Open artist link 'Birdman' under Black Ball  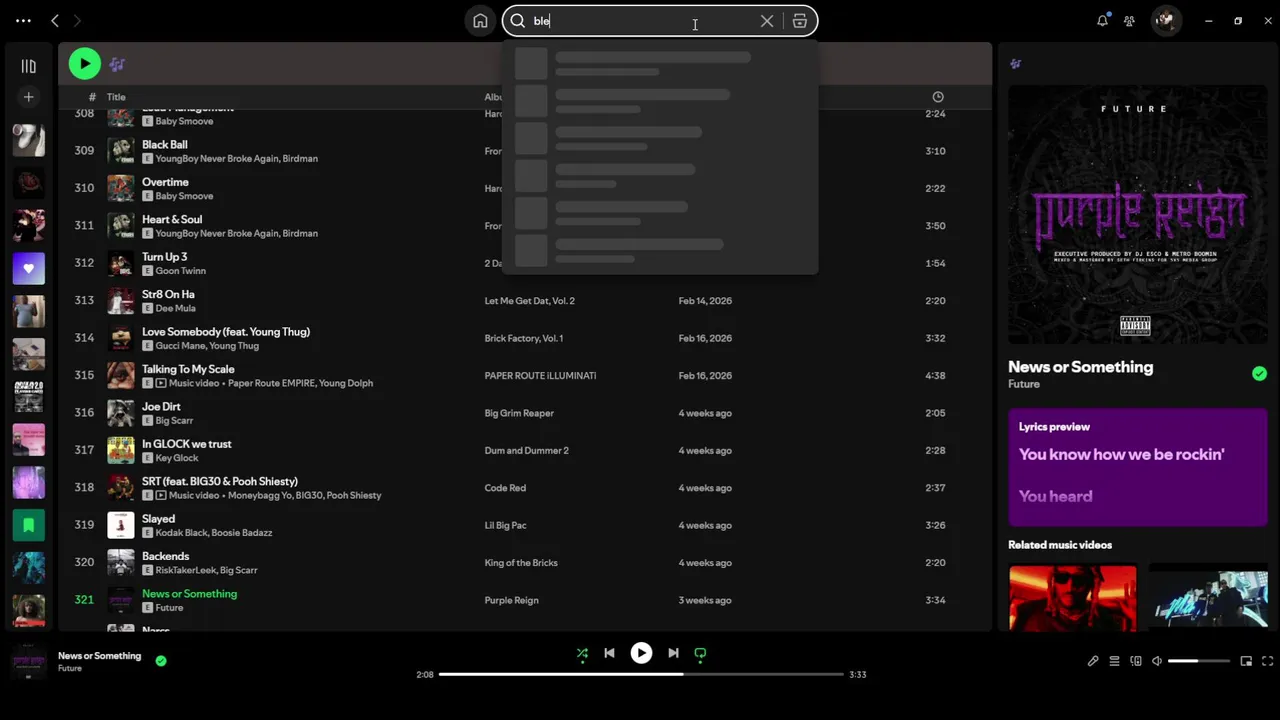click(300, 158)
